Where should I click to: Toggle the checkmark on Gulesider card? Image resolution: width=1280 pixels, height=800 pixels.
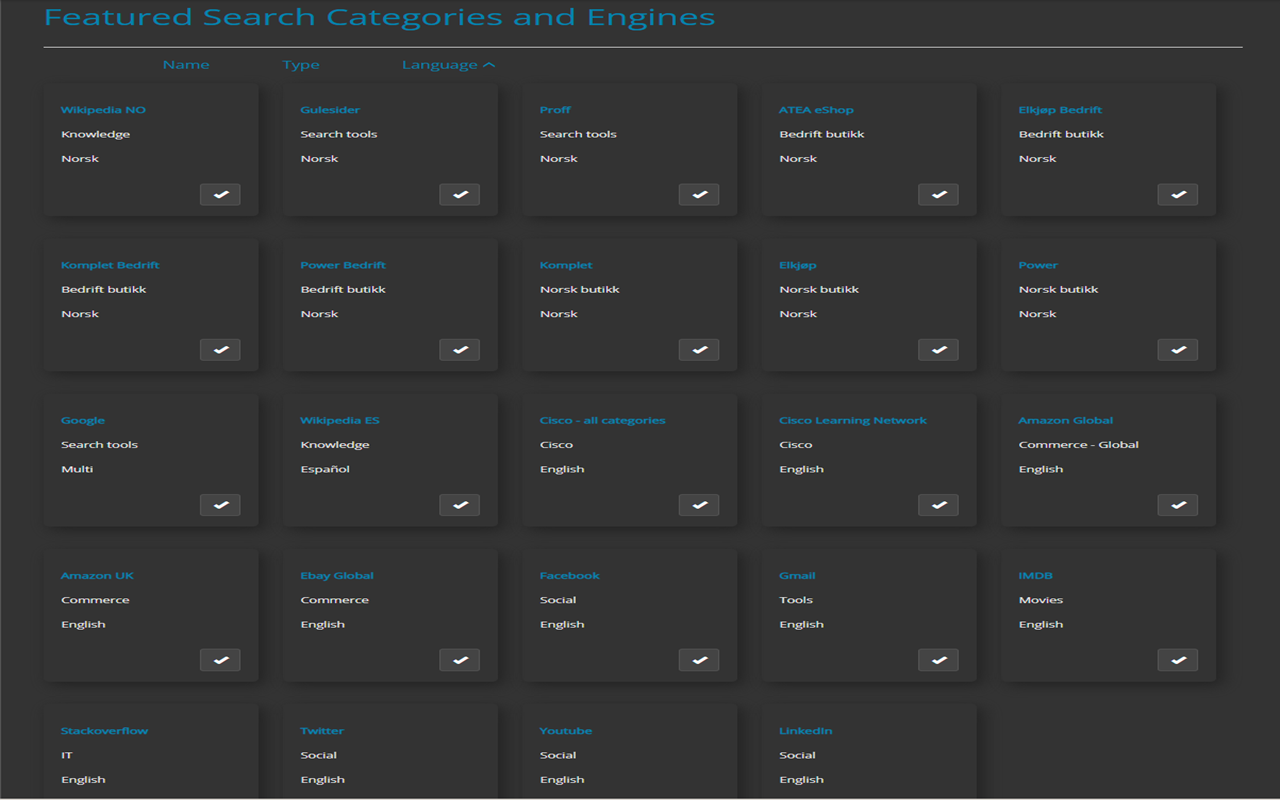click(x=459, y=194)
